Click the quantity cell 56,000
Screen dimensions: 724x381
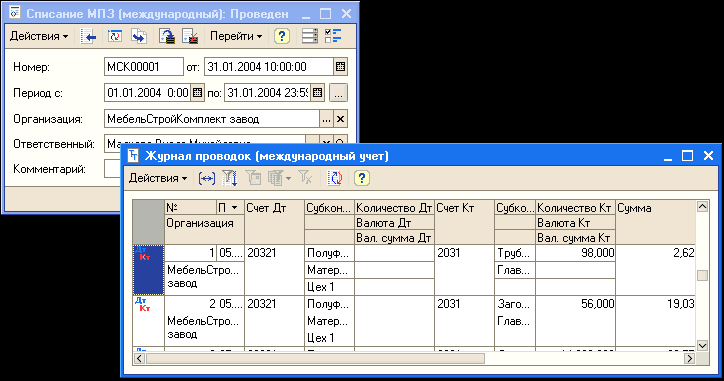click(x=575, y=303)
